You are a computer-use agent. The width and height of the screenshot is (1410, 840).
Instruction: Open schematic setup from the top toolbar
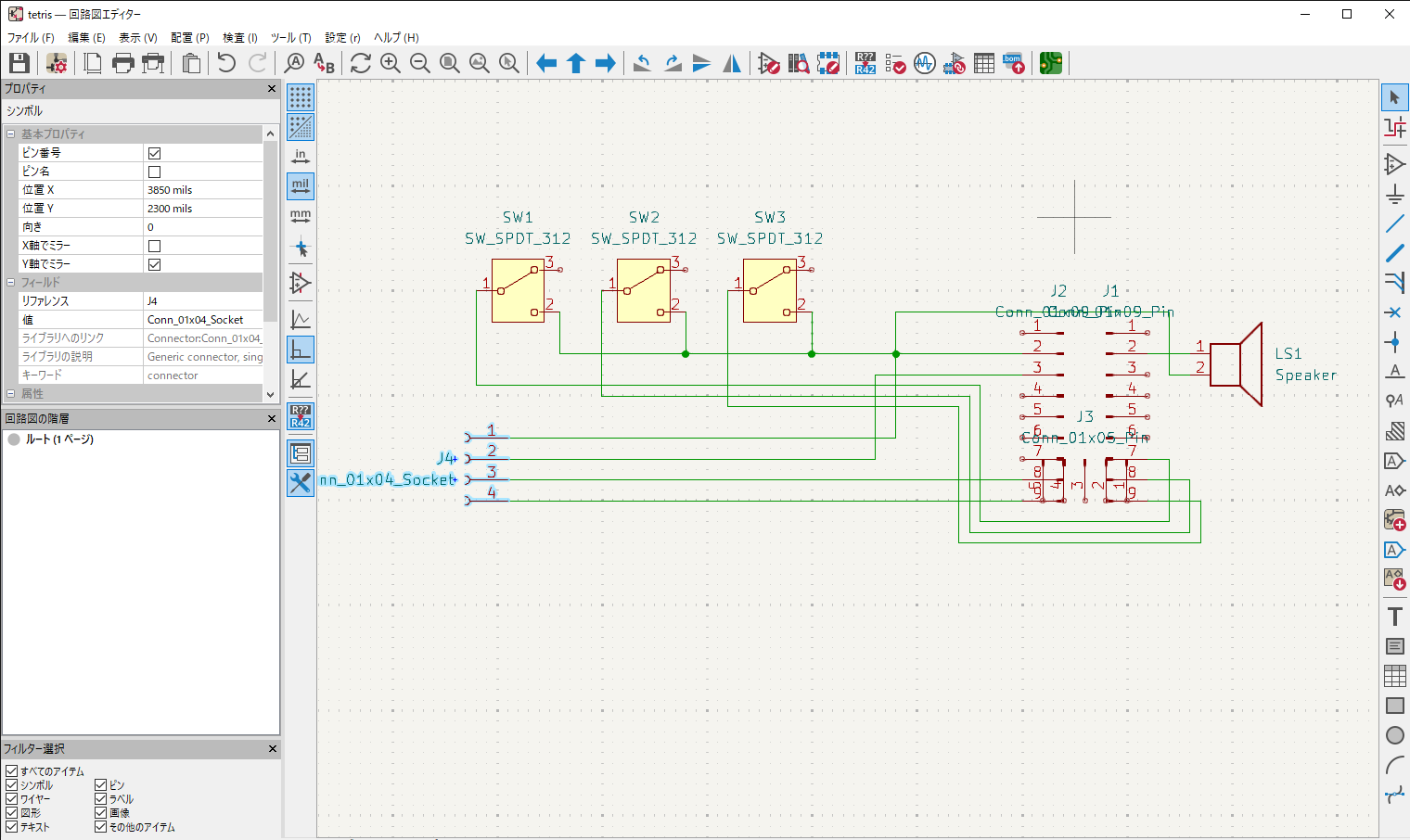pos(57,63)
